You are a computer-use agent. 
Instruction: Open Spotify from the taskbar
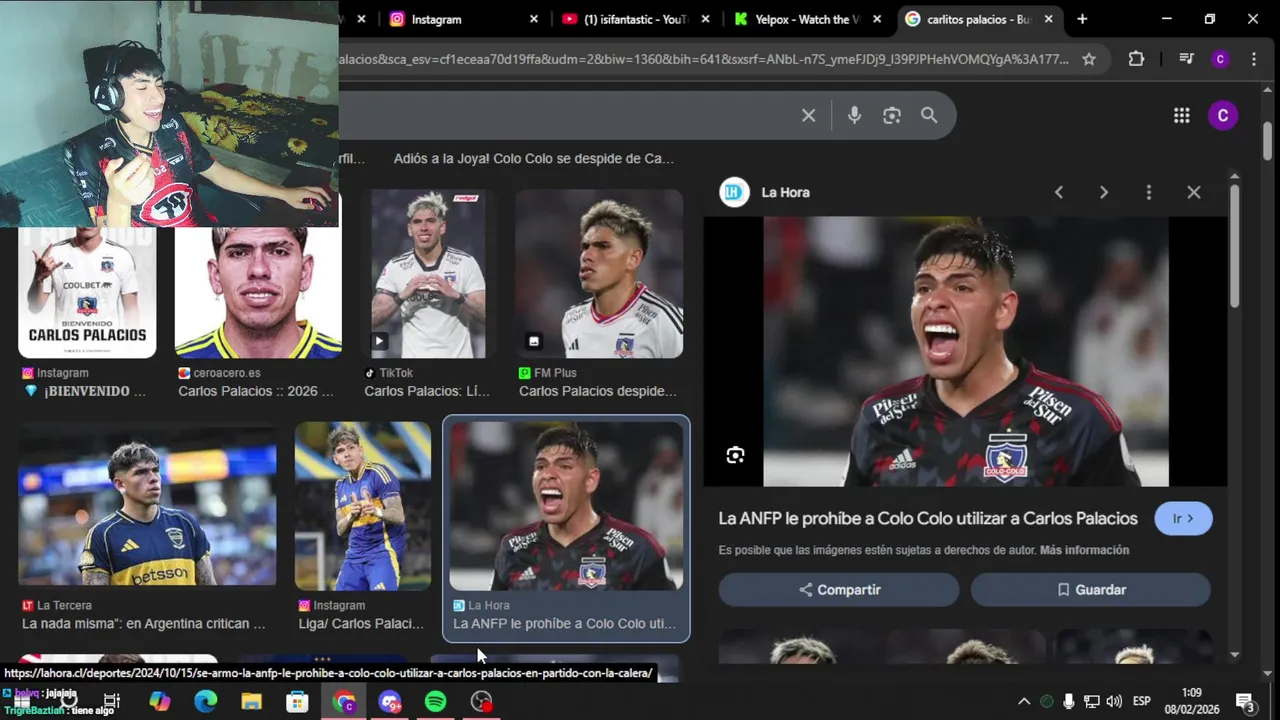(x=435, y=702)
